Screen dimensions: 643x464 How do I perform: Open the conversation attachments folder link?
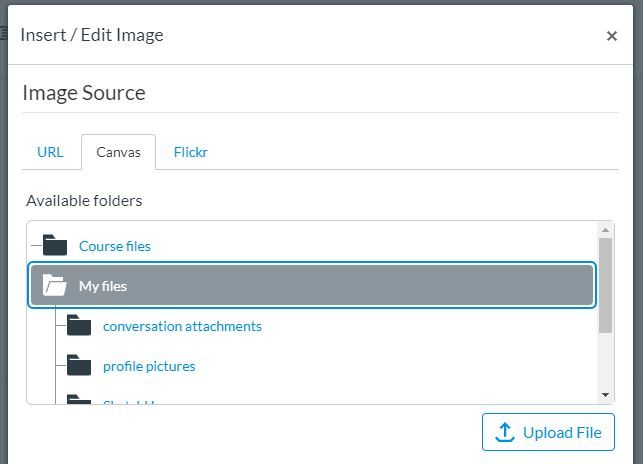182,327
